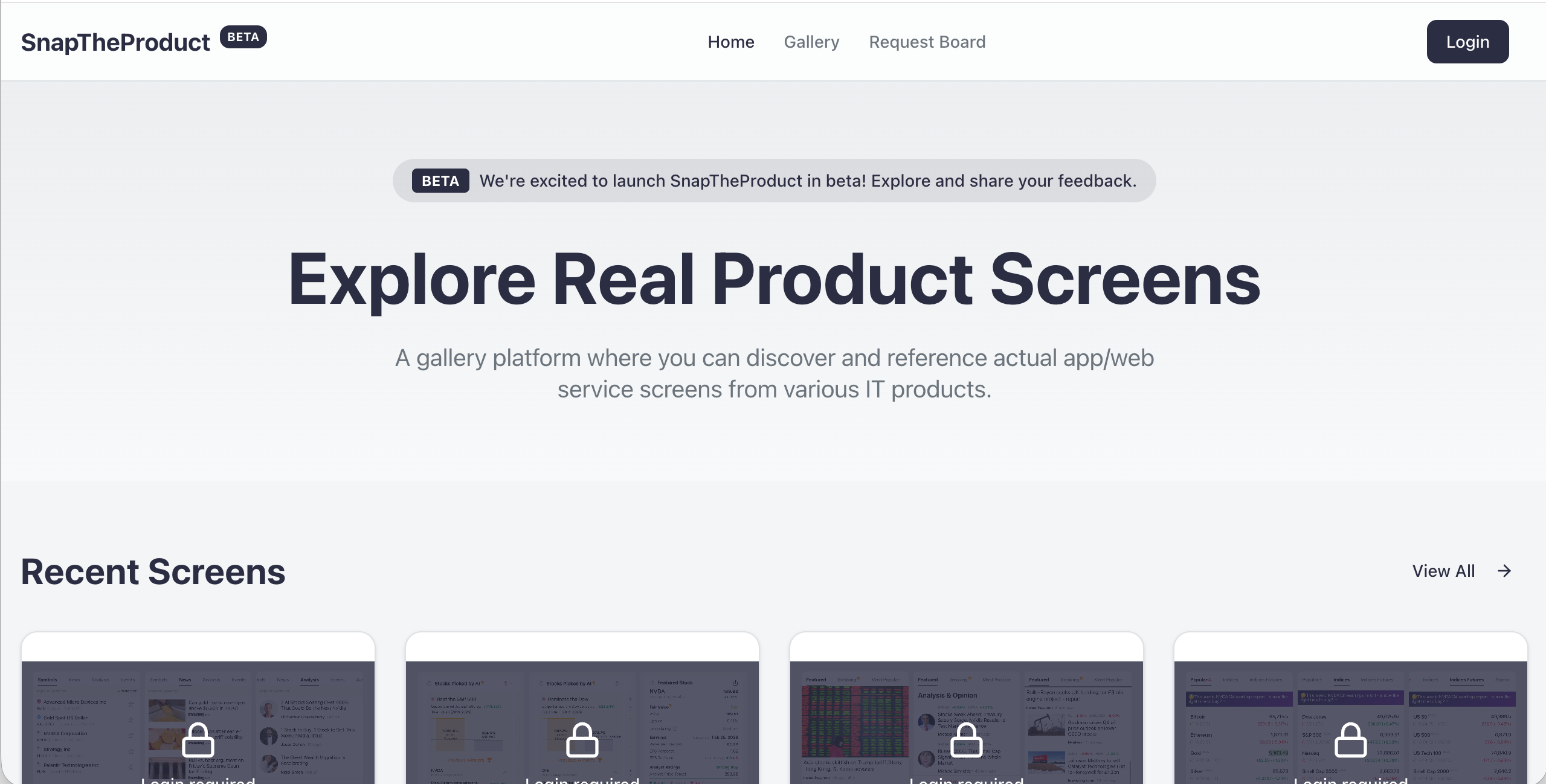The image size is (1546, 784).
Task: Click the View All link
Action: pos(1443,571)
